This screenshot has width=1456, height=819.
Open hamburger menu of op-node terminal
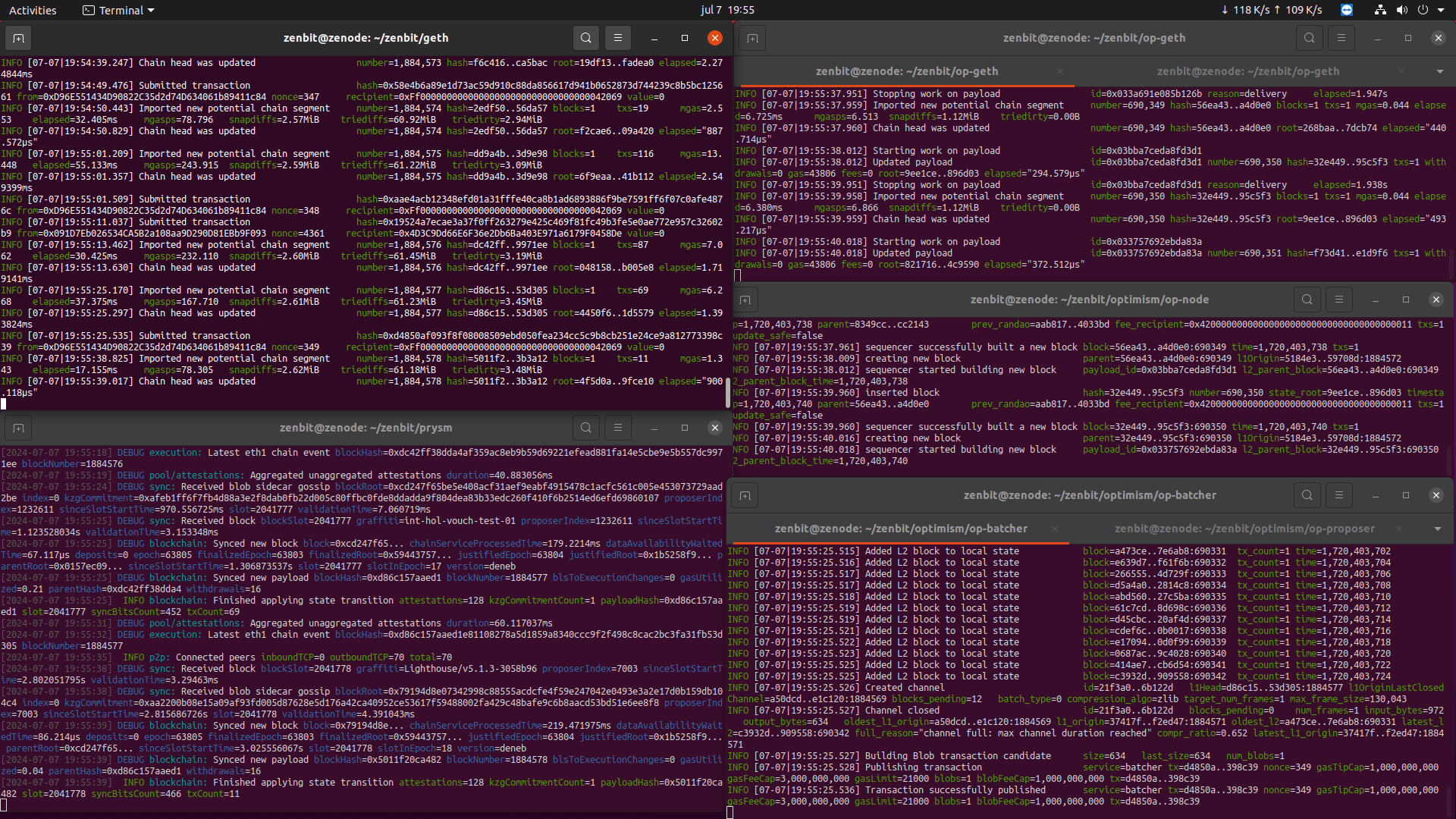(1339, 300)
